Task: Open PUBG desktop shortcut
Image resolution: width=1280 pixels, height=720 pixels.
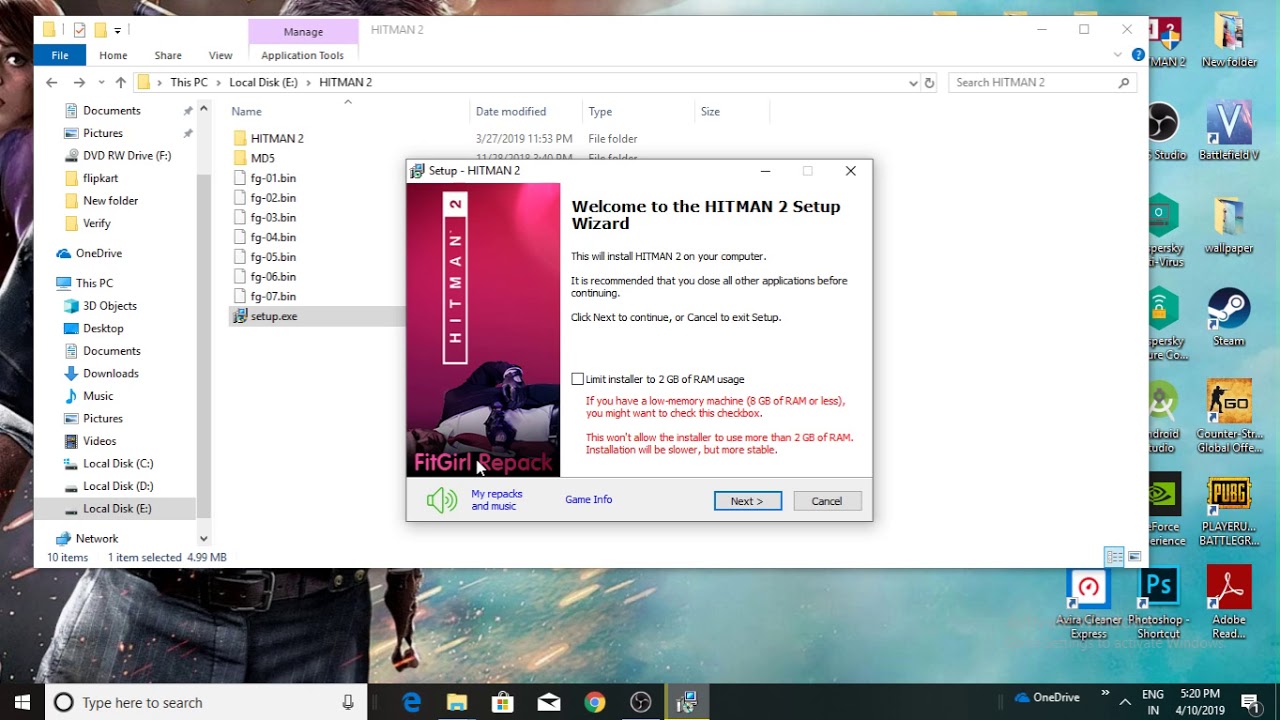Action: [1229, 509]
